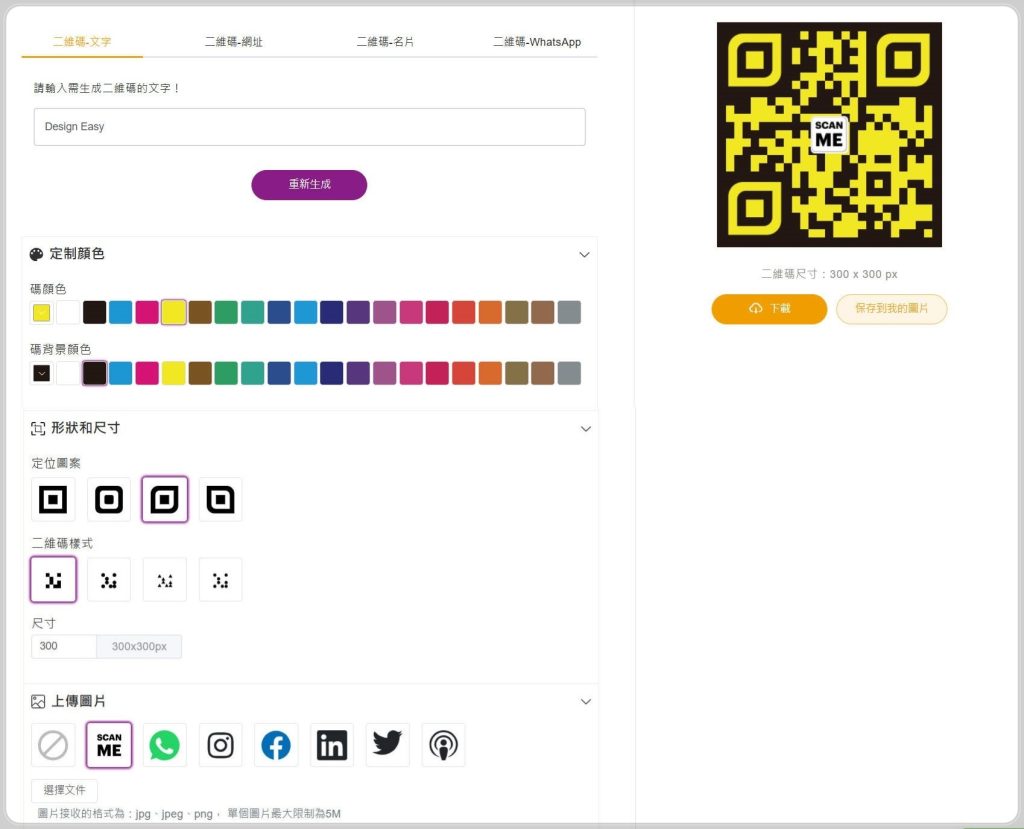This screenshot has width=1024, height=829.
Task: Select the LinkedIn logo for the QR code
Action: (332, 745)
